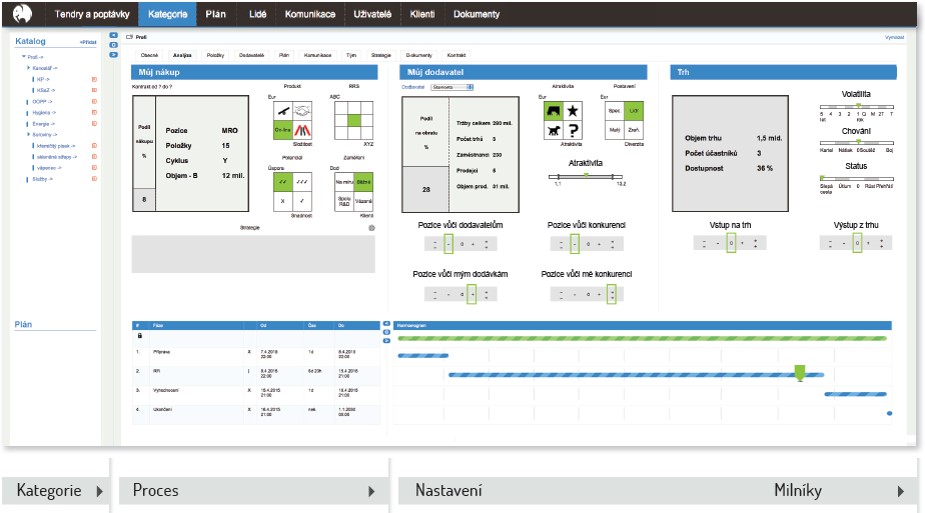This screenshot has width=925, height=513.
Task: Click selected zero in Vstup na trh
Action: [731, 243]
